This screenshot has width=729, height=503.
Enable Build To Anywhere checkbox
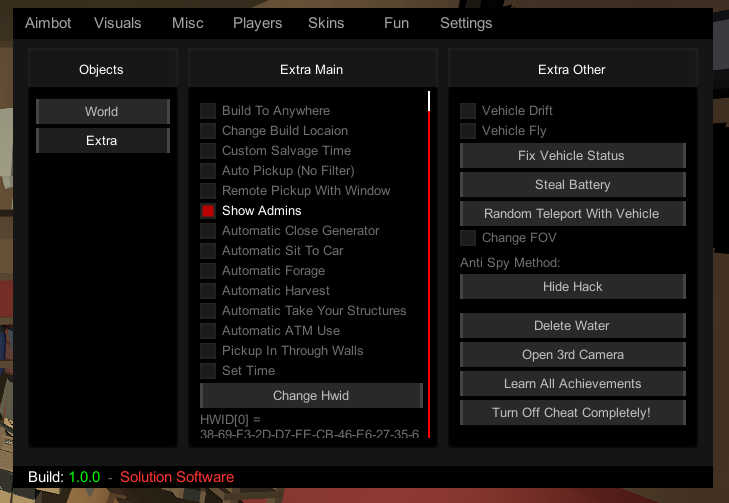coord(208,111)
